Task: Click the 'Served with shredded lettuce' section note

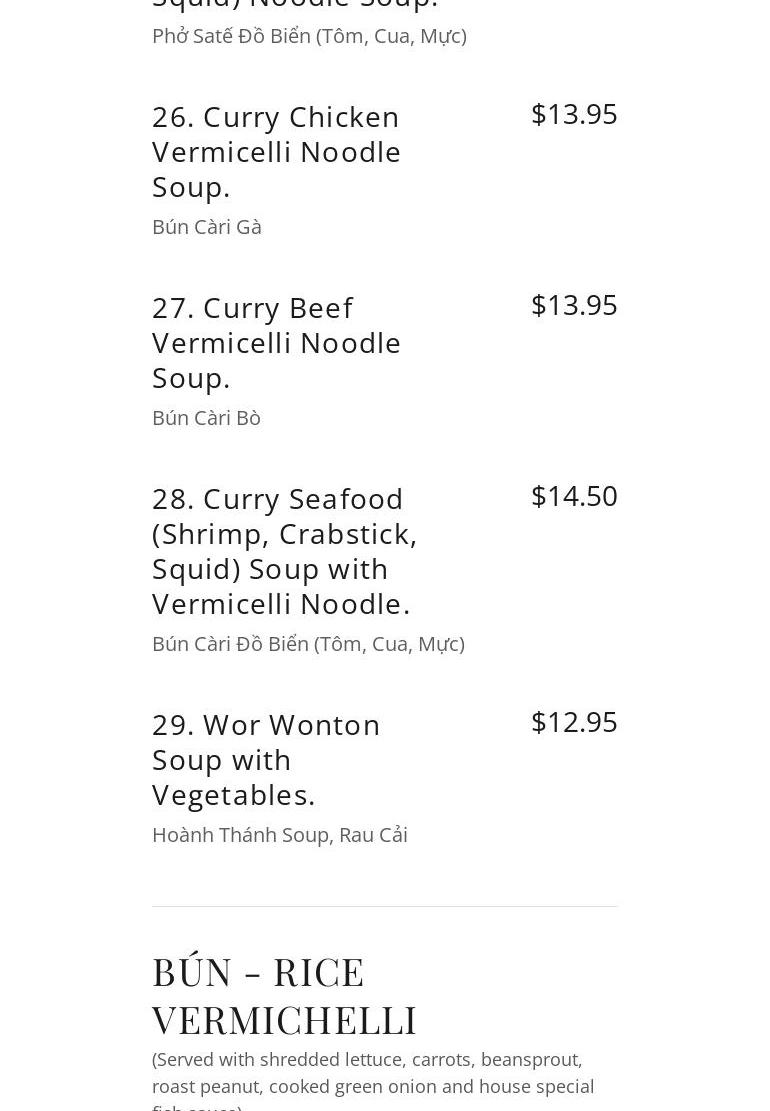Action: 367,1060
